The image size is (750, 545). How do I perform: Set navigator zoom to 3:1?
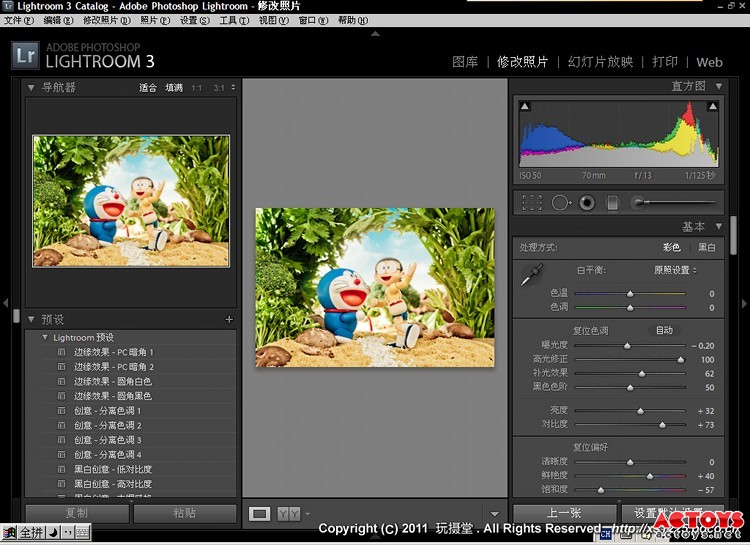(x=219, y=88)
